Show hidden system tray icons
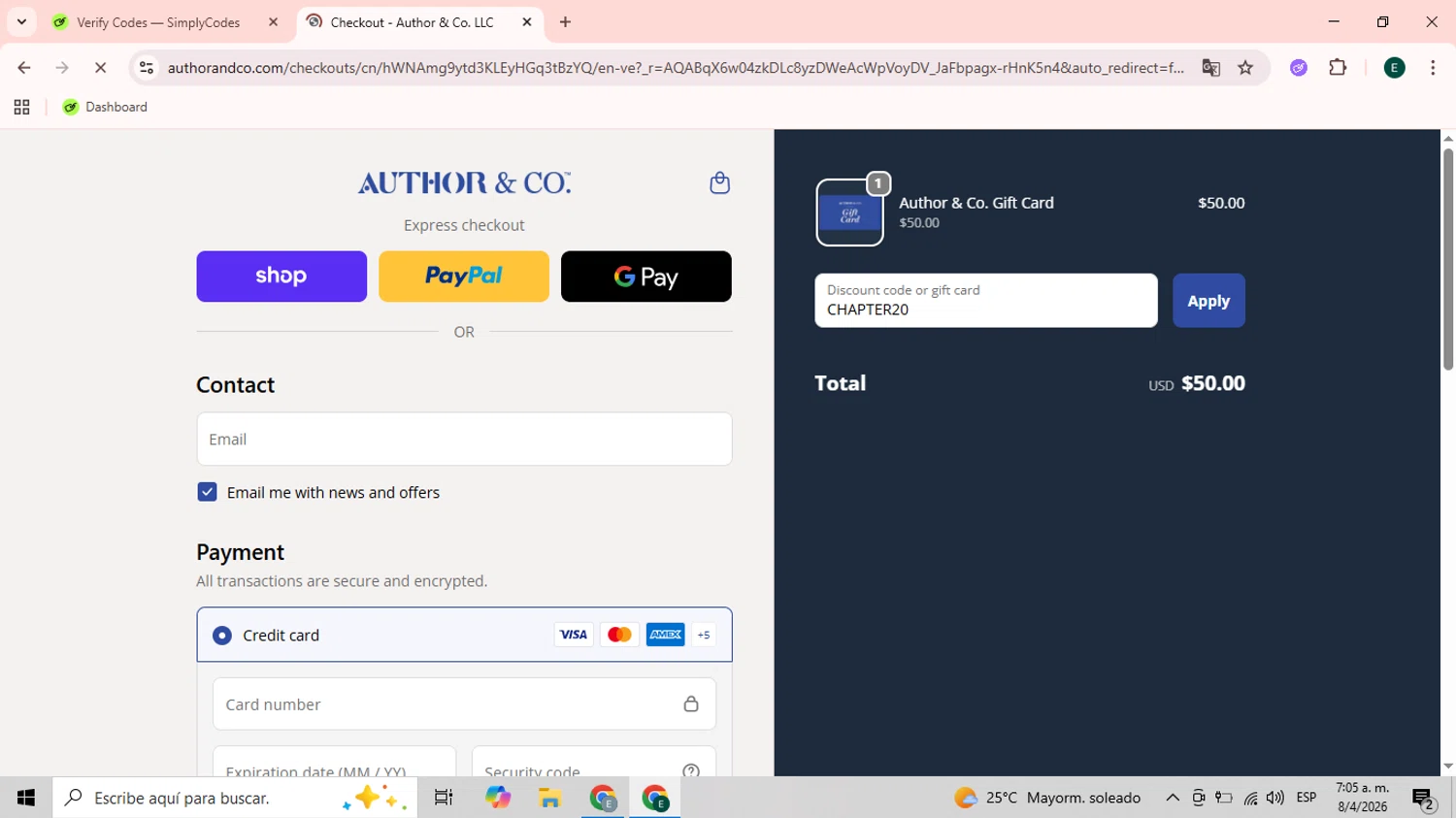Viewport: 1456px width, 818px height. (1173, 798)
